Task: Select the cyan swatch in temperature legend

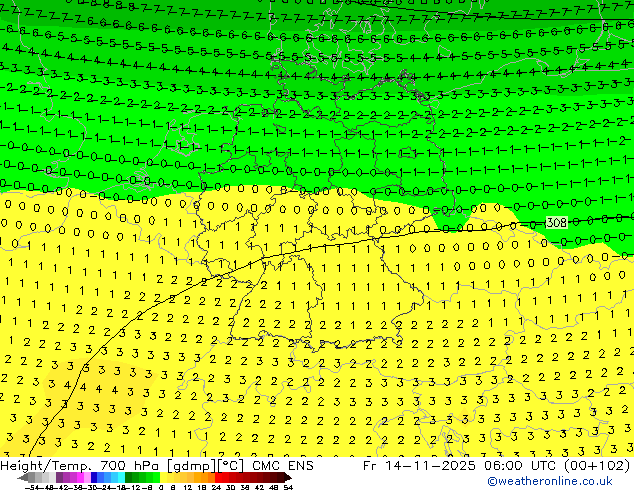Action: tap(121, 478)
